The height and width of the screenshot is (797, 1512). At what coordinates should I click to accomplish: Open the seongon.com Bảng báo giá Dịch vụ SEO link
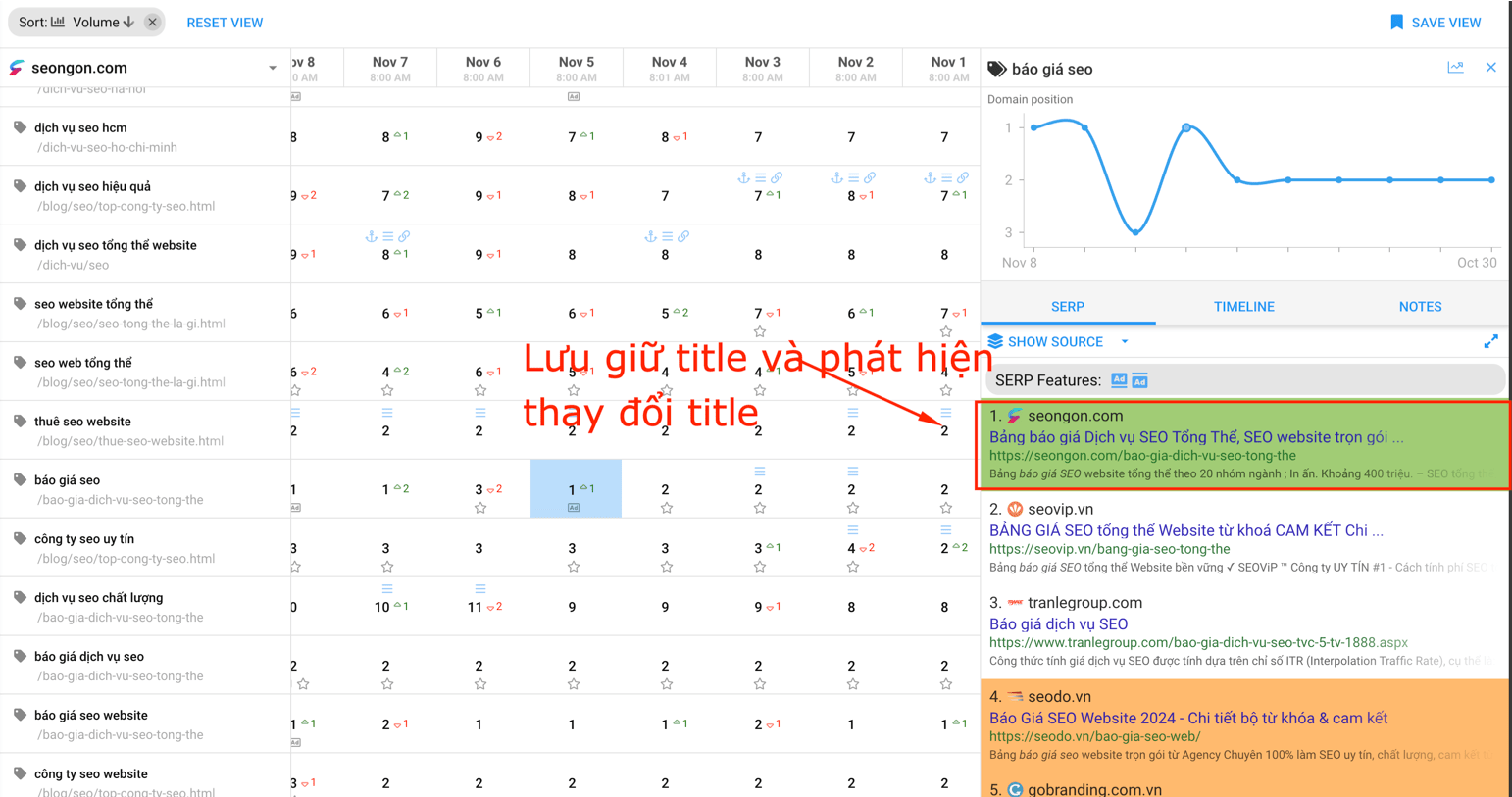[1196, 436]
